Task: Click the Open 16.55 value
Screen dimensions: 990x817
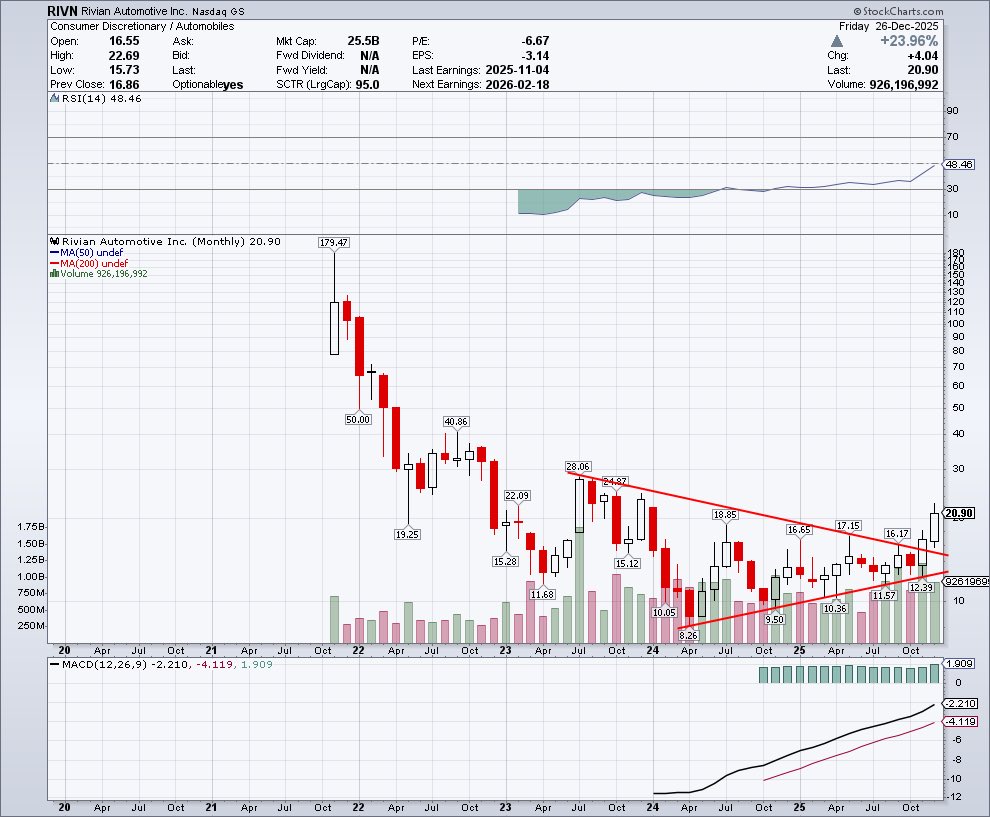Action: point(124,41)
